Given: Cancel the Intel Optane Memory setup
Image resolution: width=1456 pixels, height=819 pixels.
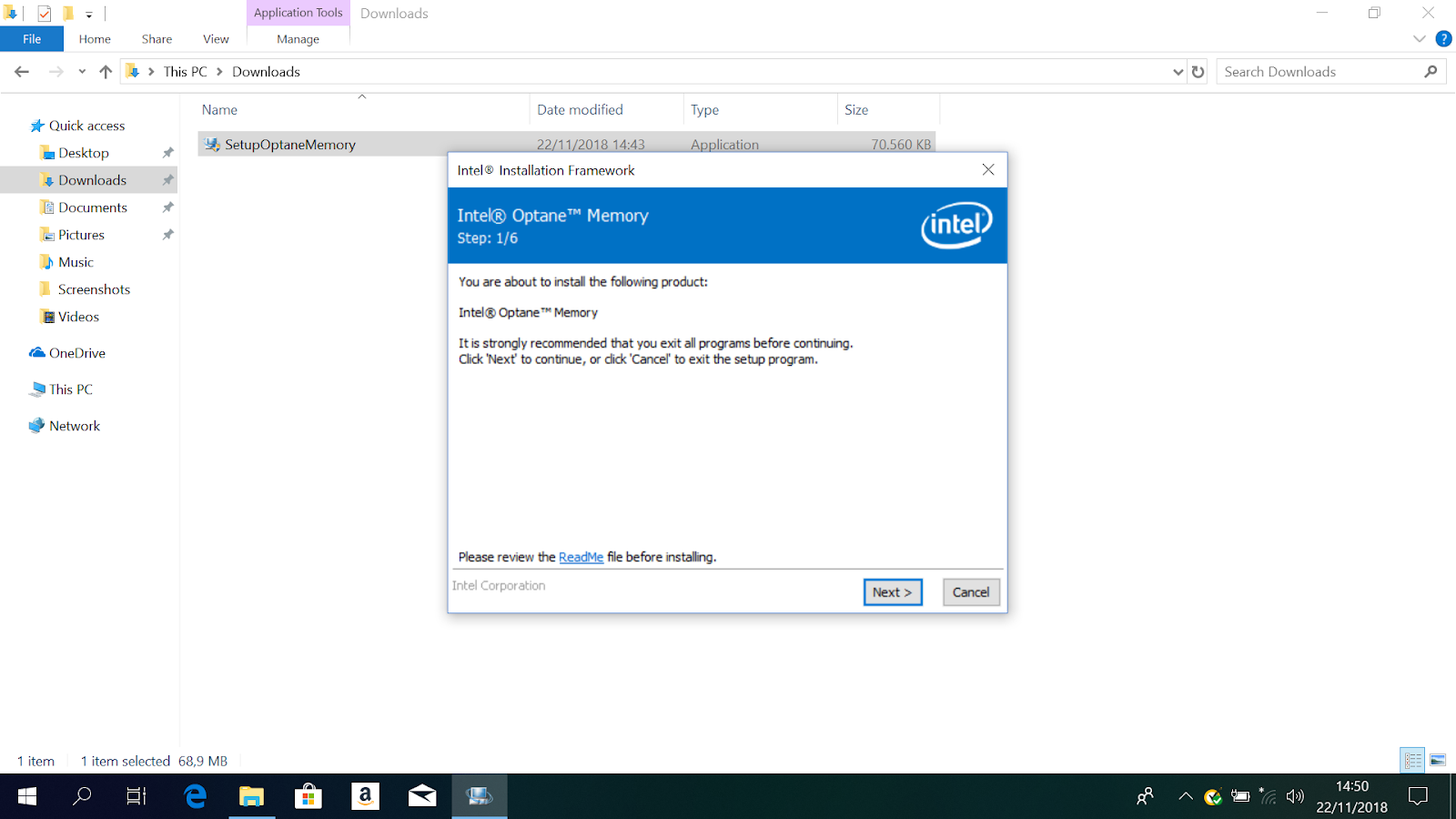Looking at the screenshot, I should click(x=971, y=592).
